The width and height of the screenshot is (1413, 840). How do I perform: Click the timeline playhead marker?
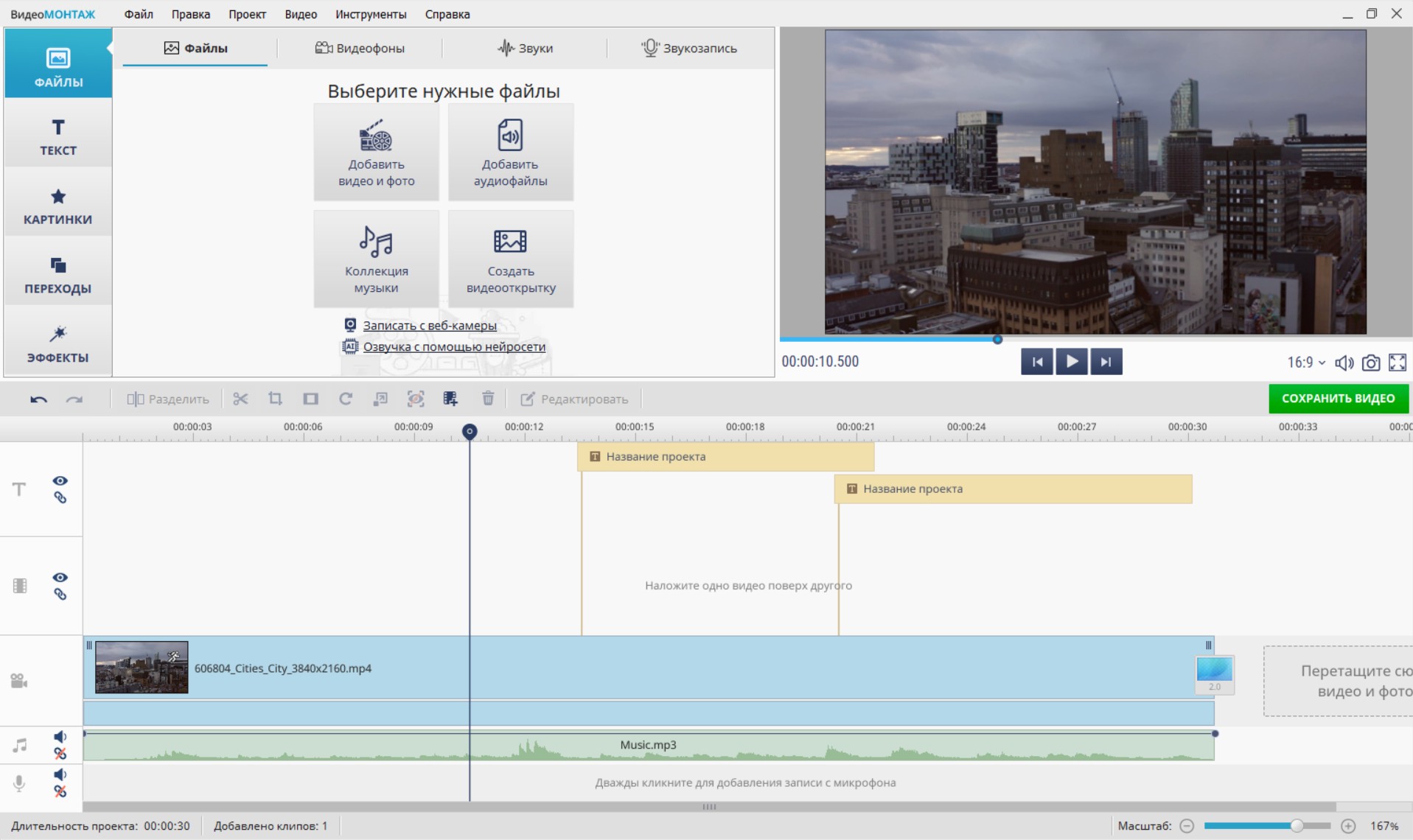tap(470, 431)
